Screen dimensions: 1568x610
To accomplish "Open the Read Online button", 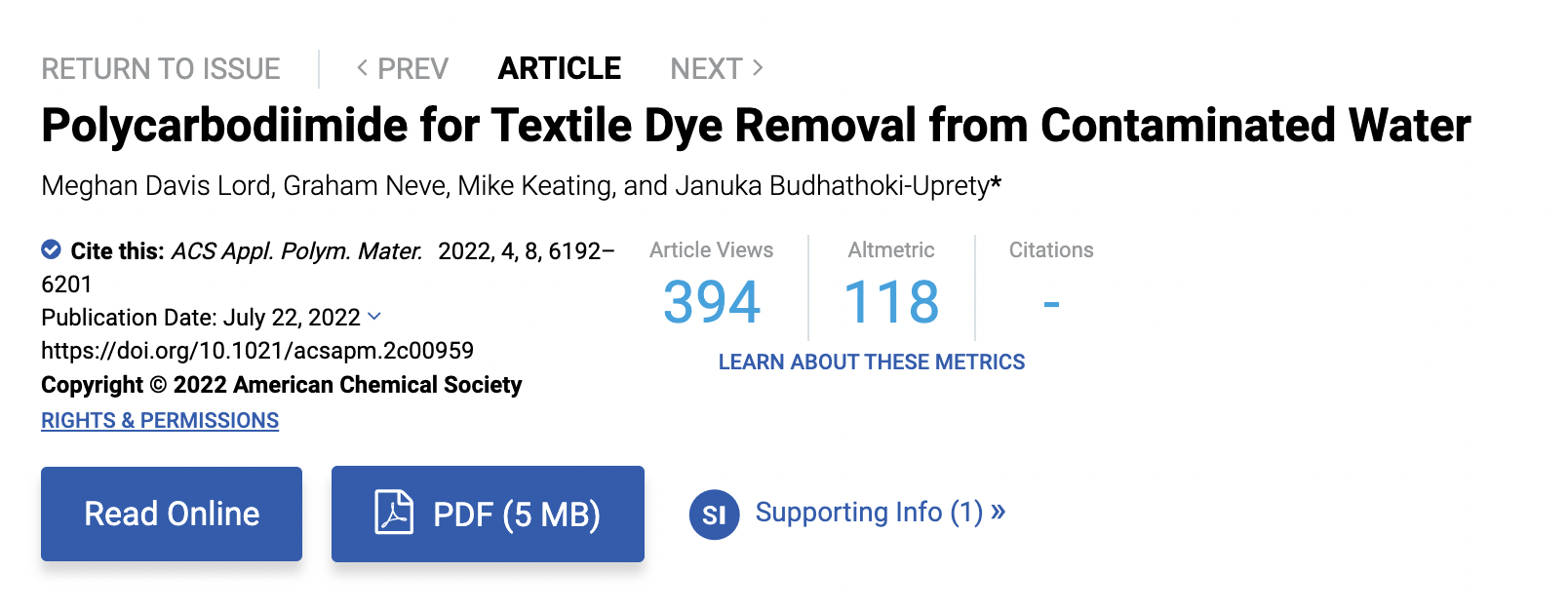I will click(172, 514).
